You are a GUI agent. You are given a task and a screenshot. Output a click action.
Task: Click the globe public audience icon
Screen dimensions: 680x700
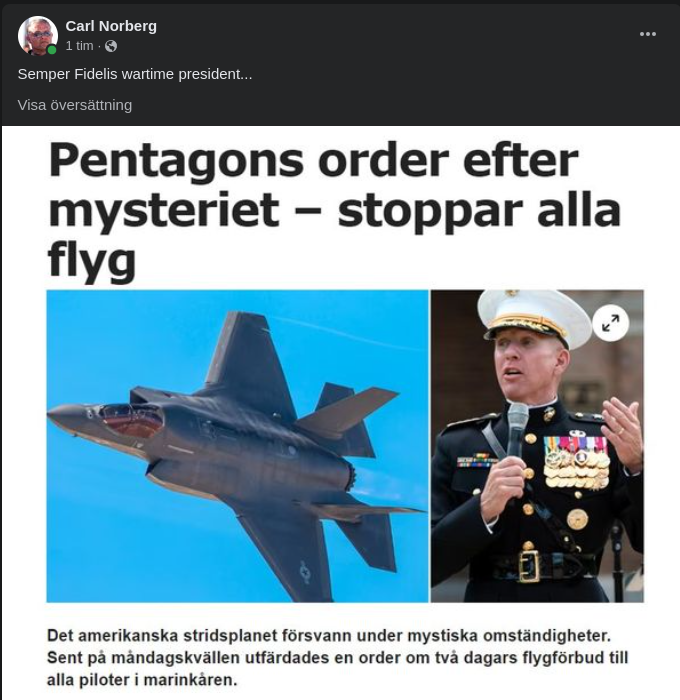(x=111, y=46)
